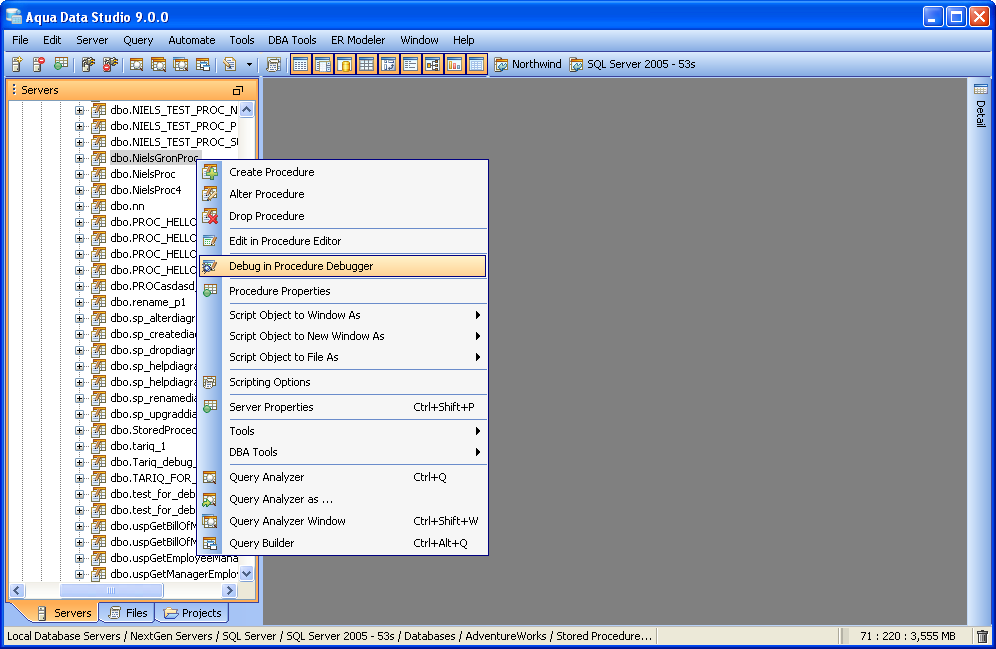Select dbo.NIELS_TEST_PROC_P tree item
This screenshot has height=649, width=996.
click(x=173, y=126)
